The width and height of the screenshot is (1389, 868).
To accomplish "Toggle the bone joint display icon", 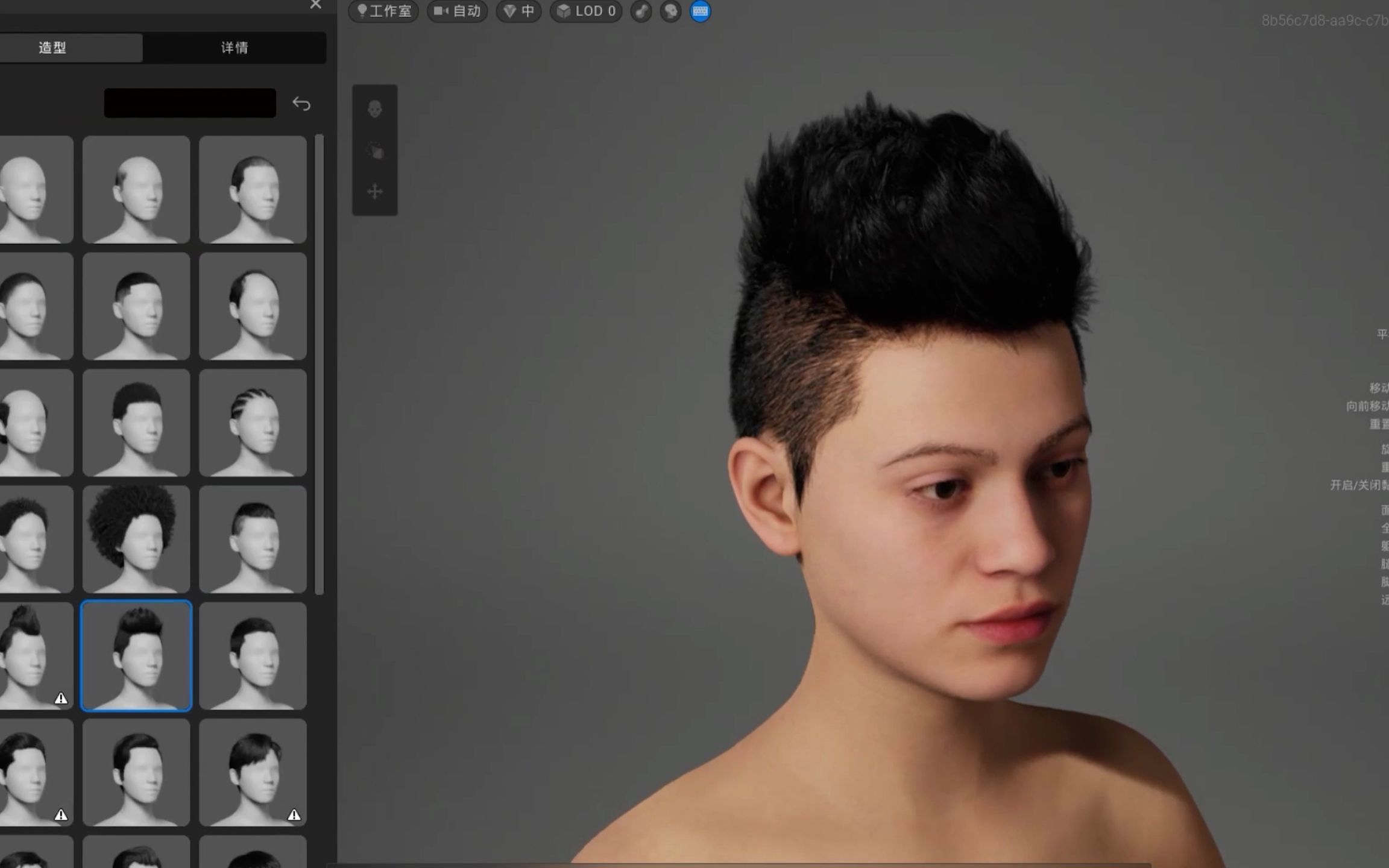I will pos(641,11).
